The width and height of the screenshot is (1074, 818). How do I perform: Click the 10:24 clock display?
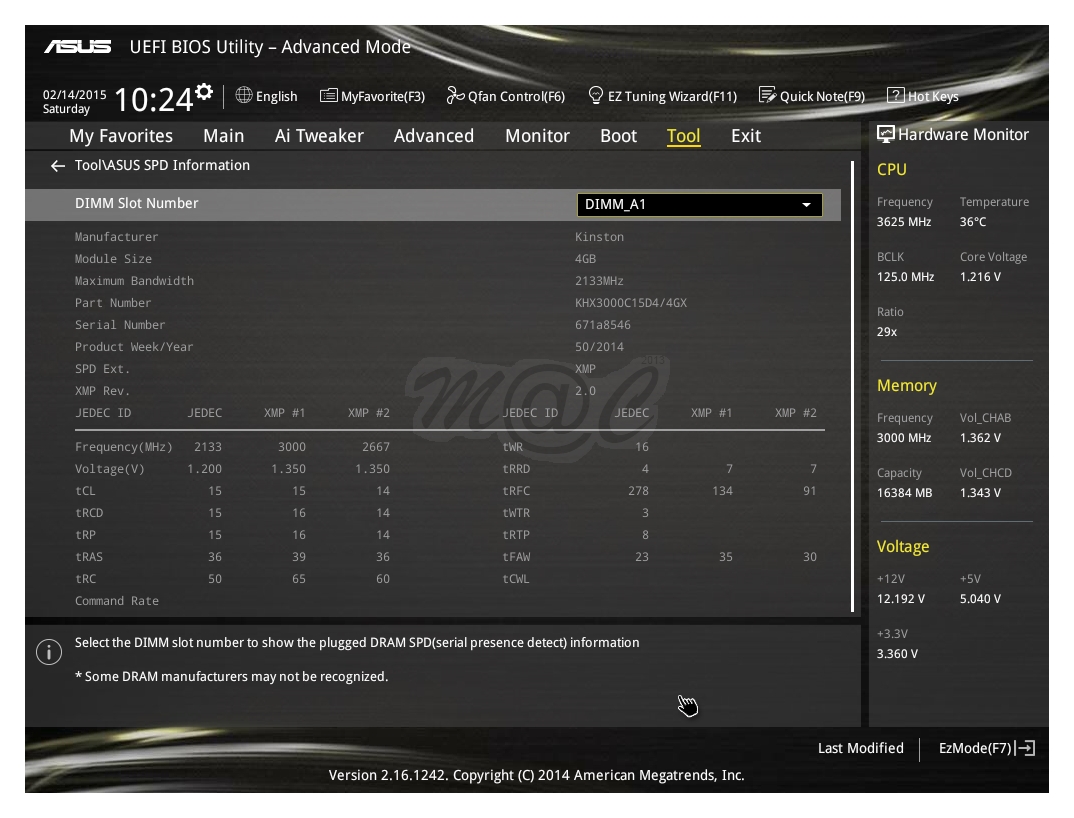[x=153, y=100]
